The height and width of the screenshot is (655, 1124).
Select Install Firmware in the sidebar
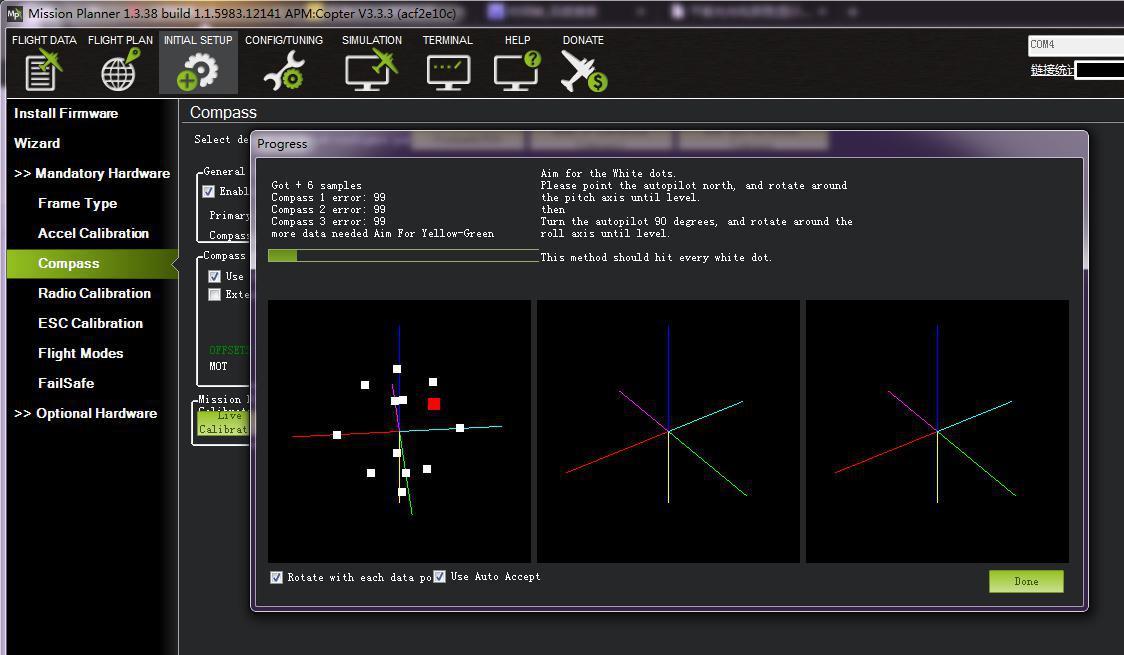66,113
